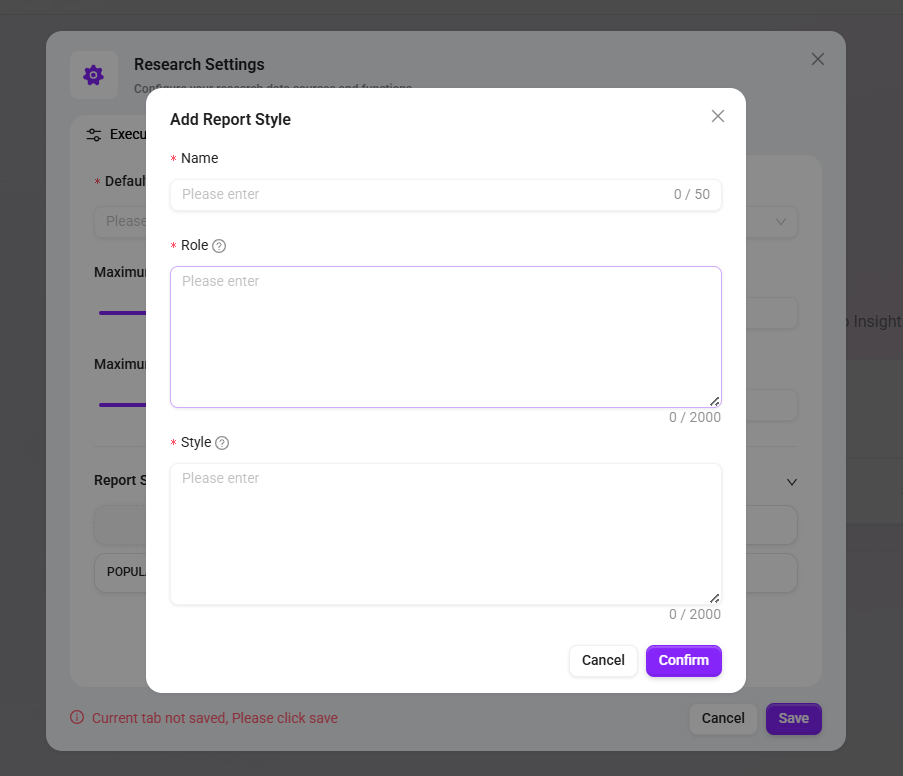Click the Save button in Research Settings

(x=793, y=718)
